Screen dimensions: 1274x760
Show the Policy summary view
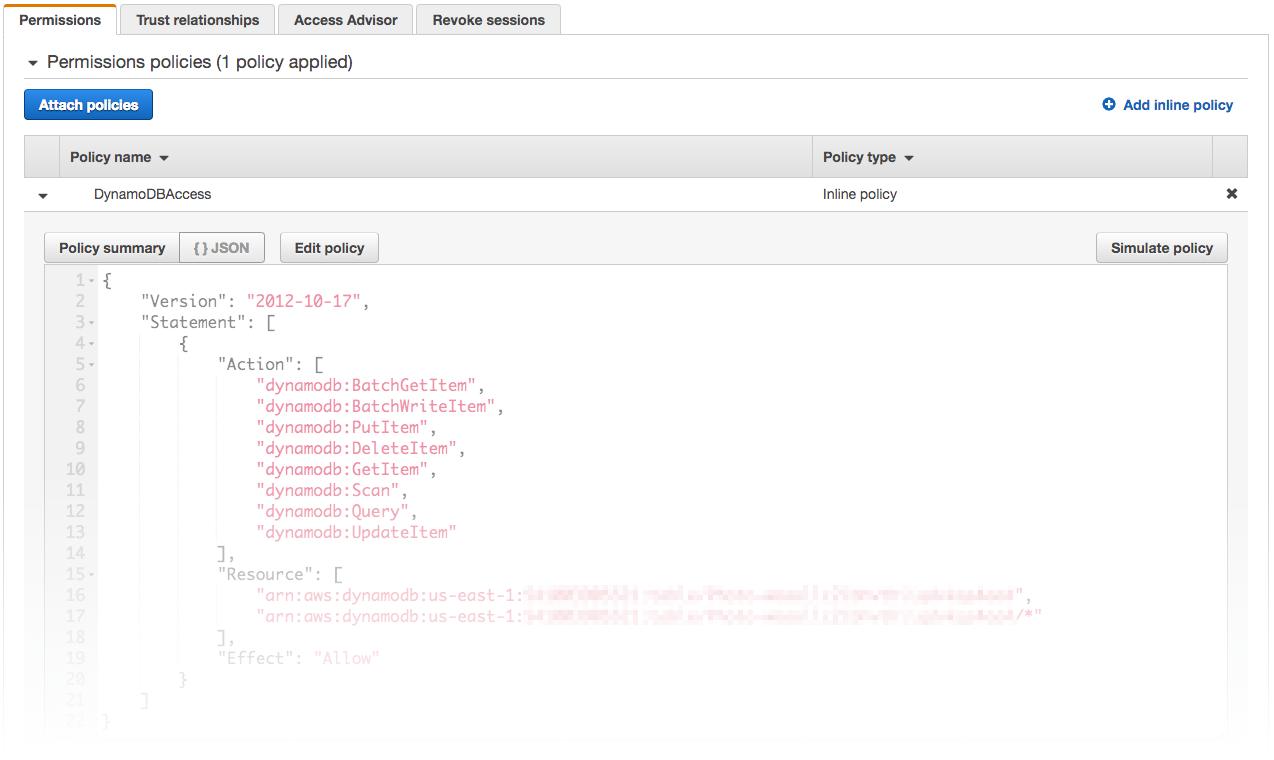coord(112,248)
